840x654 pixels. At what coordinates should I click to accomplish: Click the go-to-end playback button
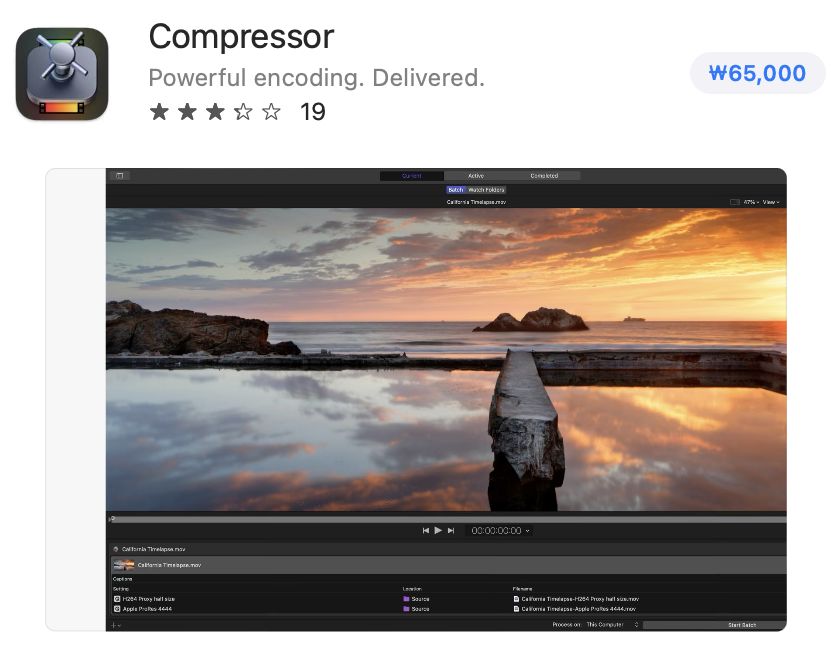click(x=451, y=530)
